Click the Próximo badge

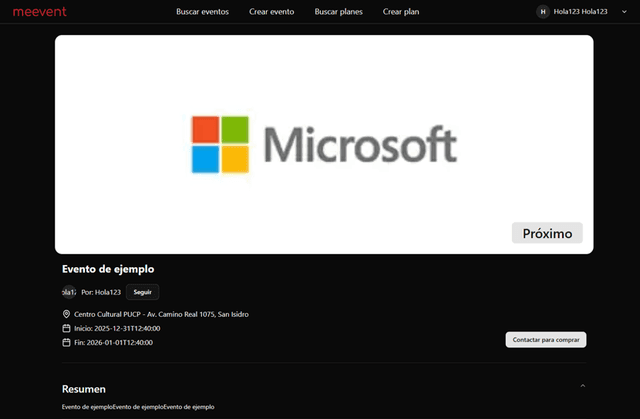(x=547, y=233)
